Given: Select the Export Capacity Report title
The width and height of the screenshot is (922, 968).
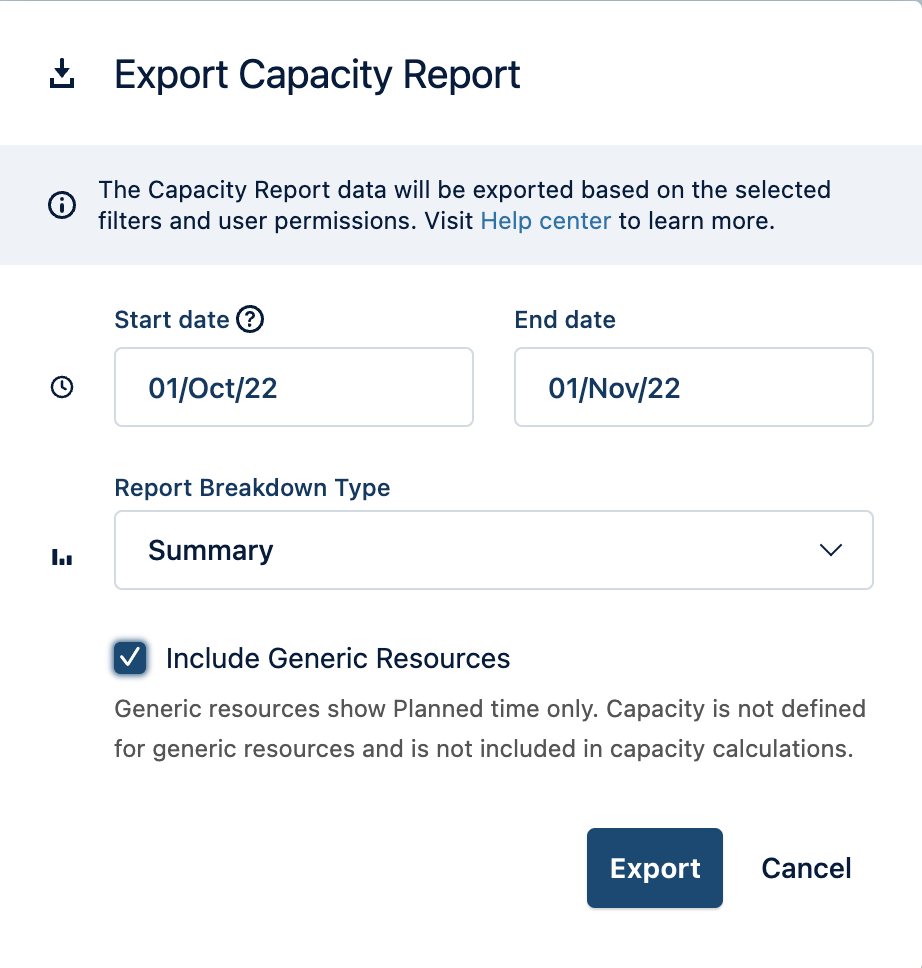Looking at the screenshot, I should (318, 74).
